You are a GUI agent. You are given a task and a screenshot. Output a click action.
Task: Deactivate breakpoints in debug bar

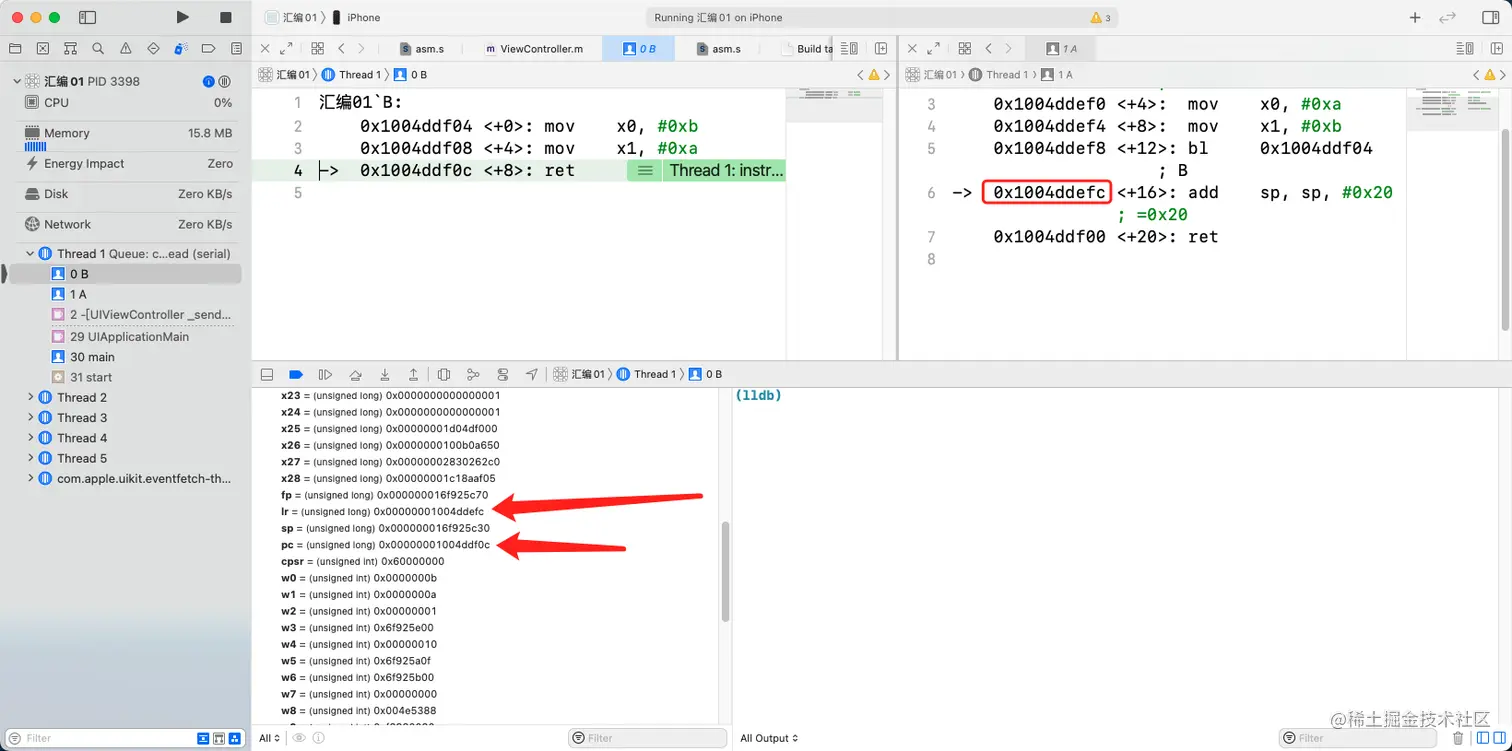point(296,374)
